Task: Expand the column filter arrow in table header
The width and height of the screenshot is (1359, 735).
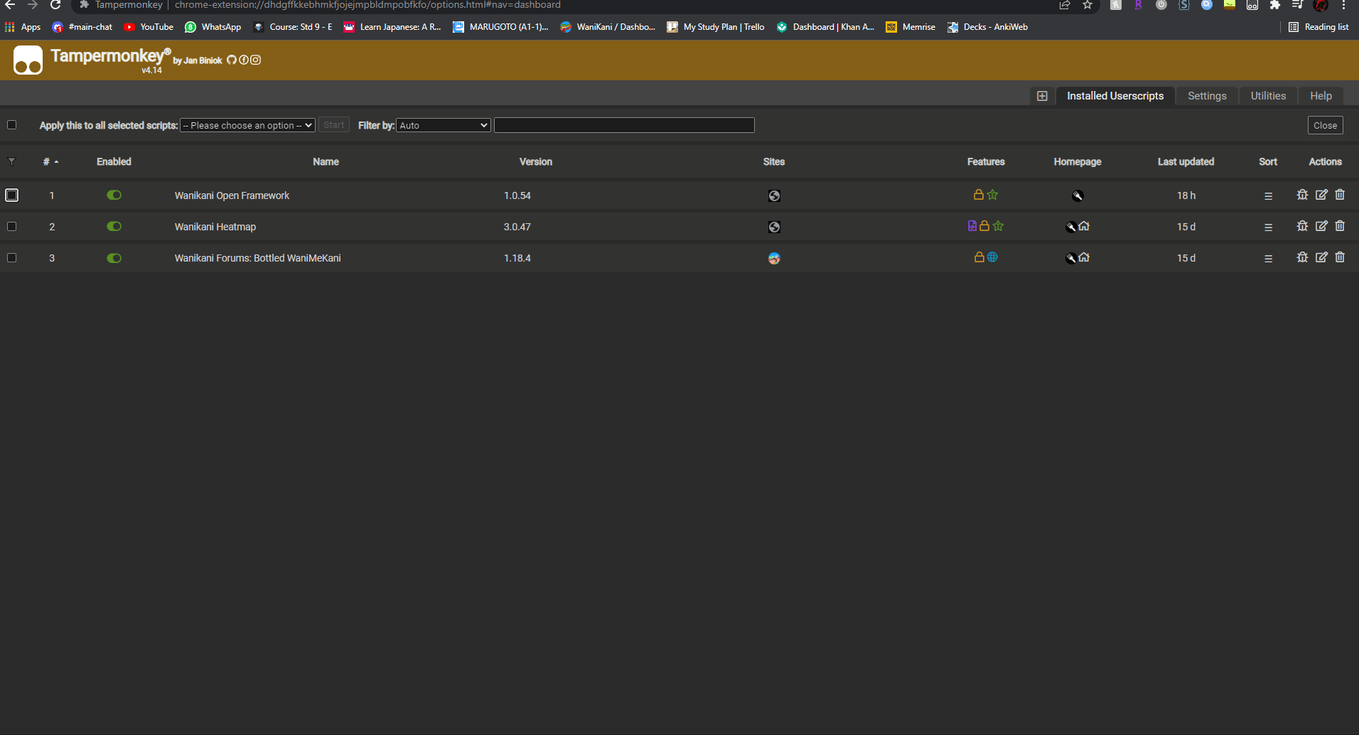Action: [12, 161]
